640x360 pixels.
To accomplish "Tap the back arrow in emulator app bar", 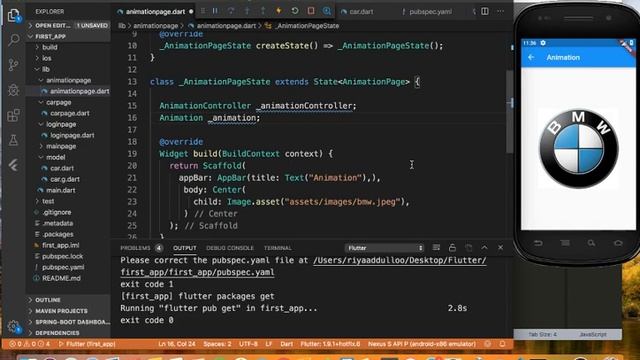I will pos(531,58).
